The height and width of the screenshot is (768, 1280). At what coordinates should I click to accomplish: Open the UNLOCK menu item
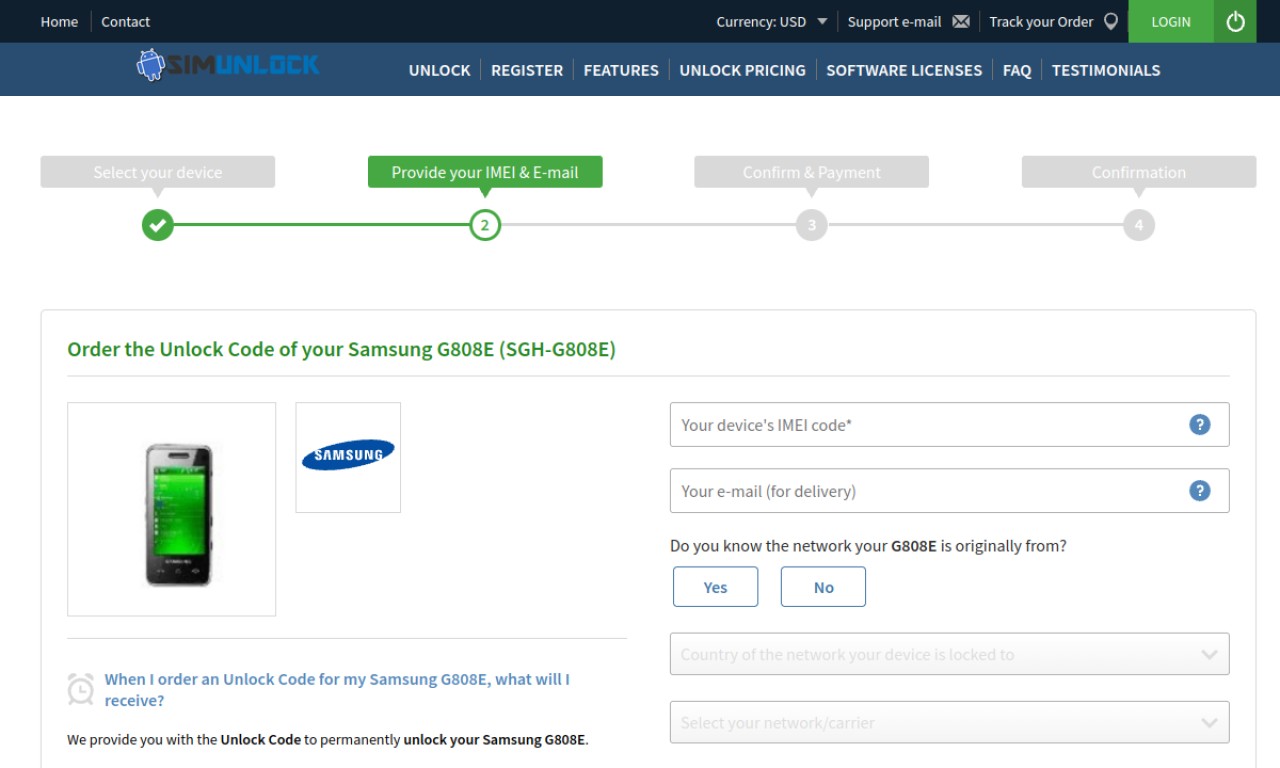point(439,70)
